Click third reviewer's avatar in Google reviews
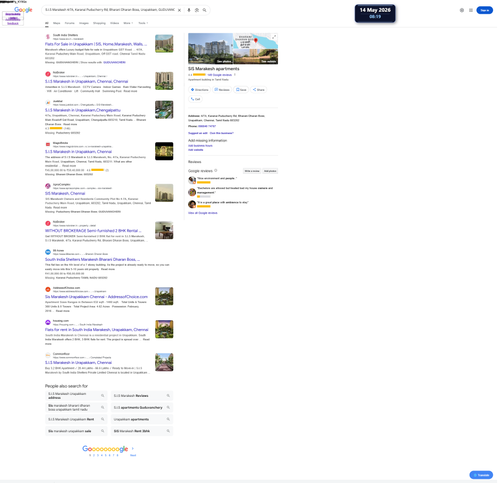500x483 pixels. 192,204
